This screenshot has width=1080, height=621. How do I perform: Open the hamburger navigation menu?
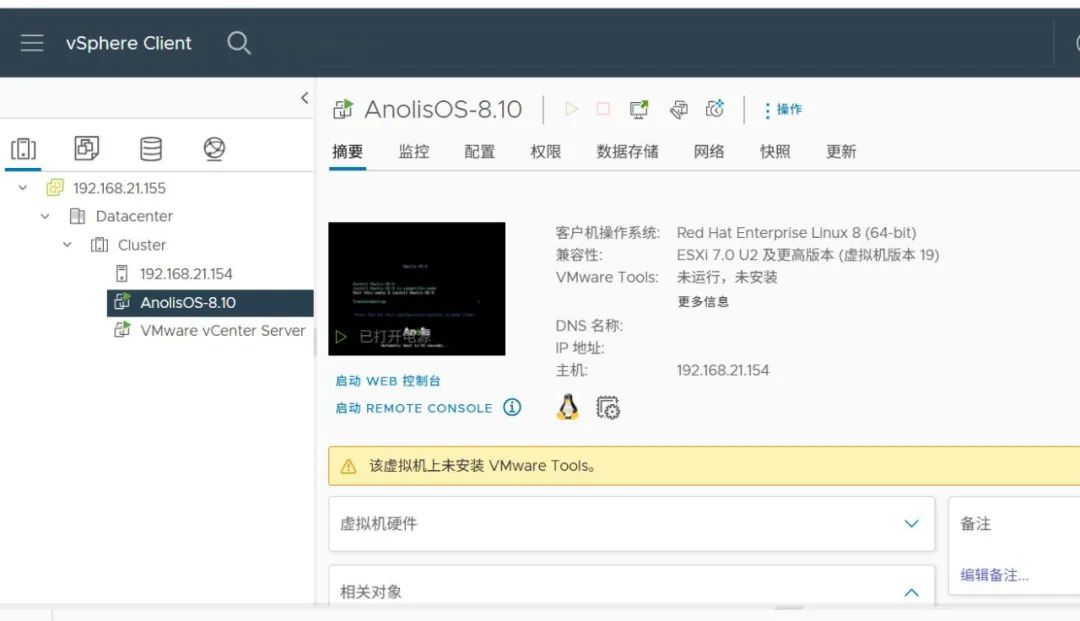32,43
